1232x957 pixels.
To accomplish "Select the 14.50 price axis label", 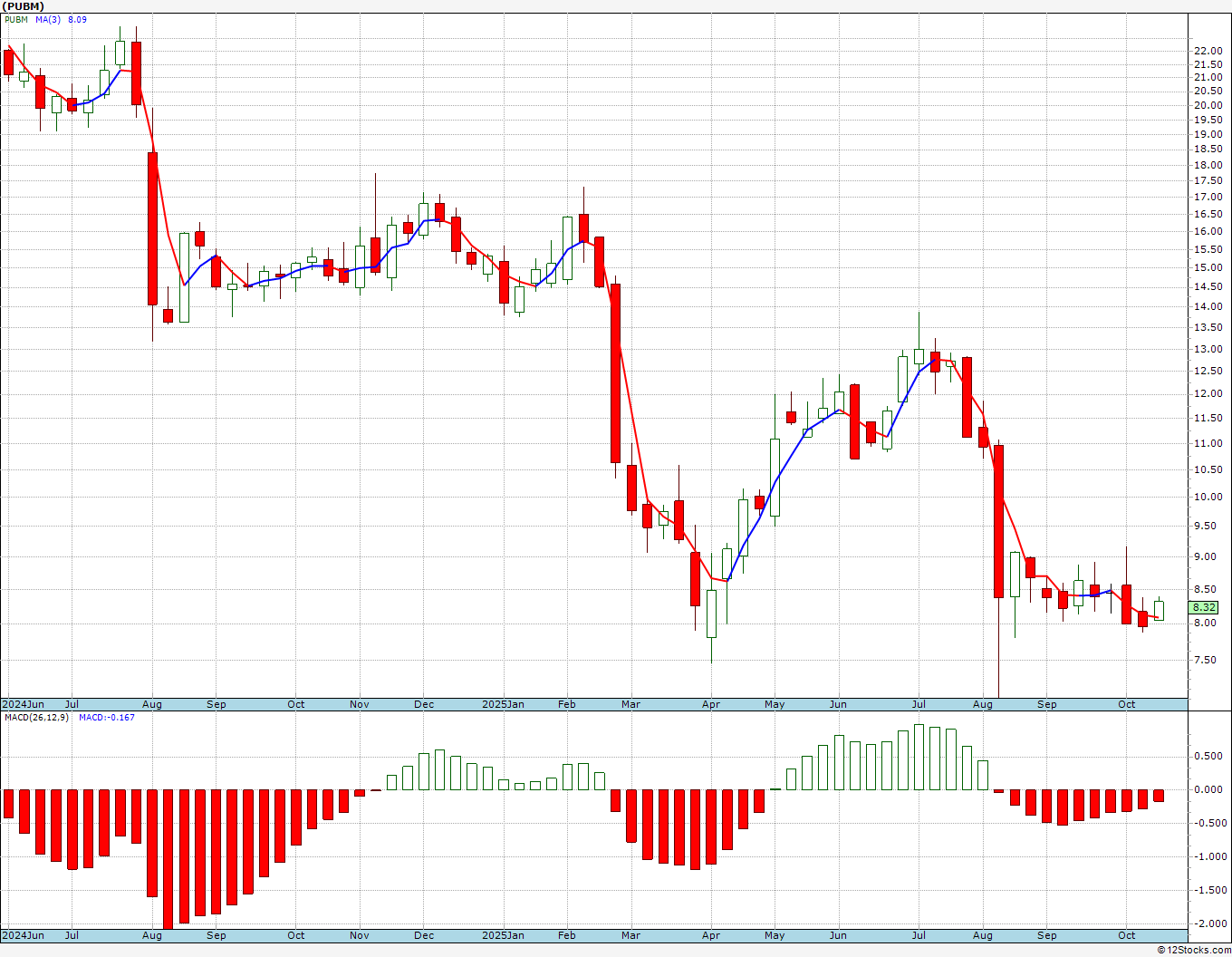I will point(1207,286).
